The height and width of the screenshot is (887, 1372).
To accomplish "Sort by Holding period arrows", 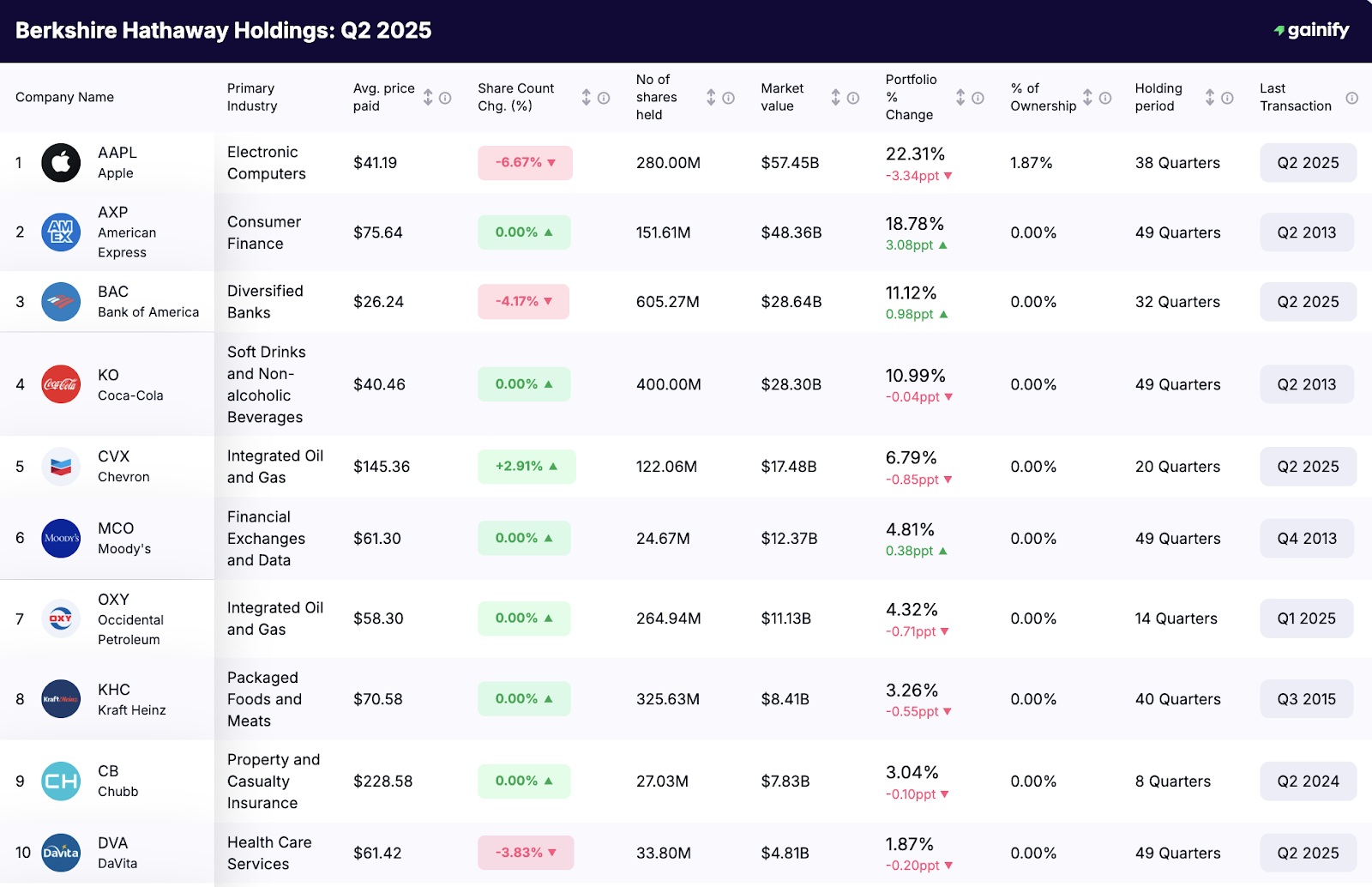I will (x=1210, y=98).
